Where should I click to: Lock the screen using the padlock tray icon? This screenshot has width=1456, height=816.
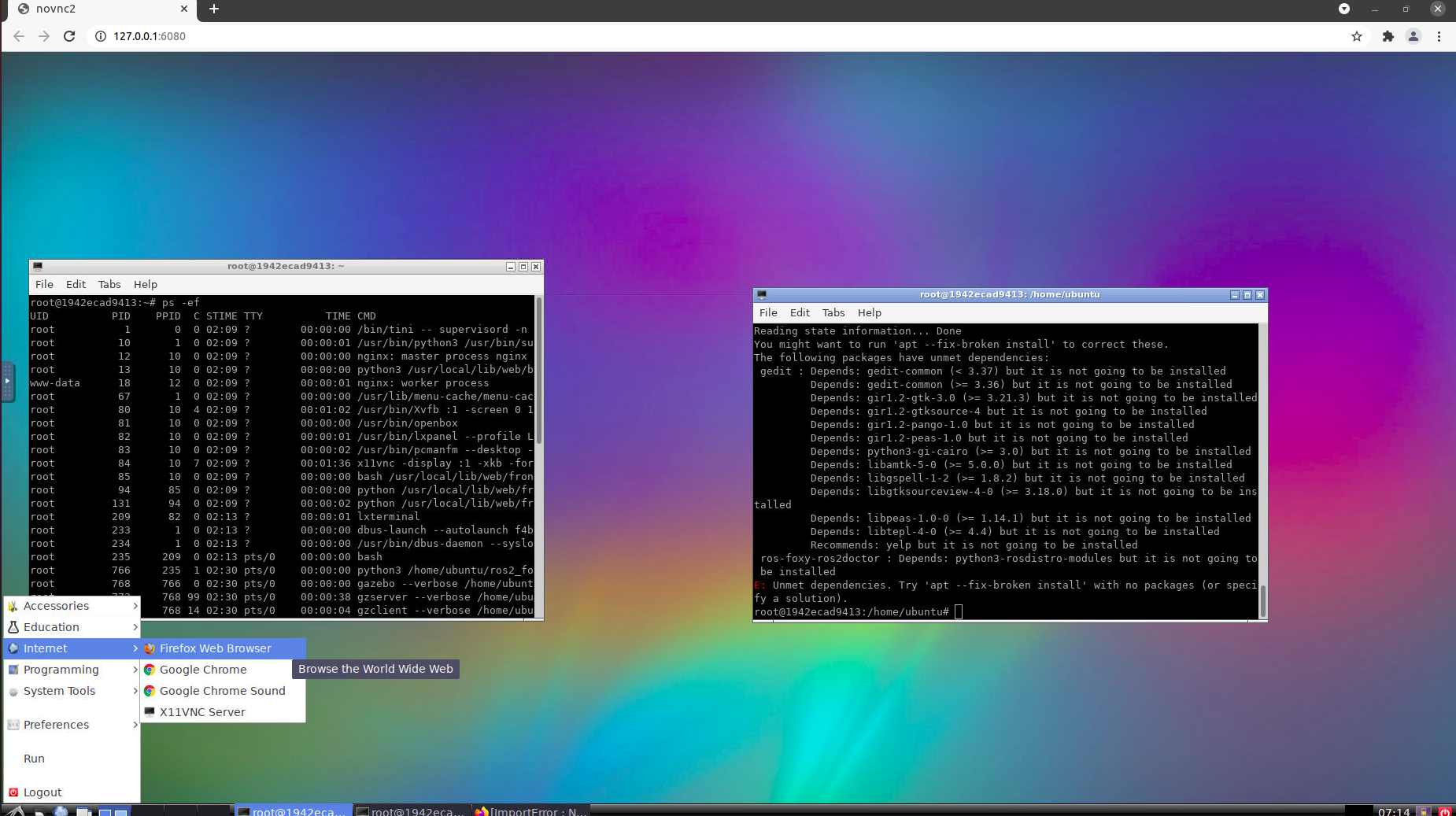click(x=1423, y=810)
